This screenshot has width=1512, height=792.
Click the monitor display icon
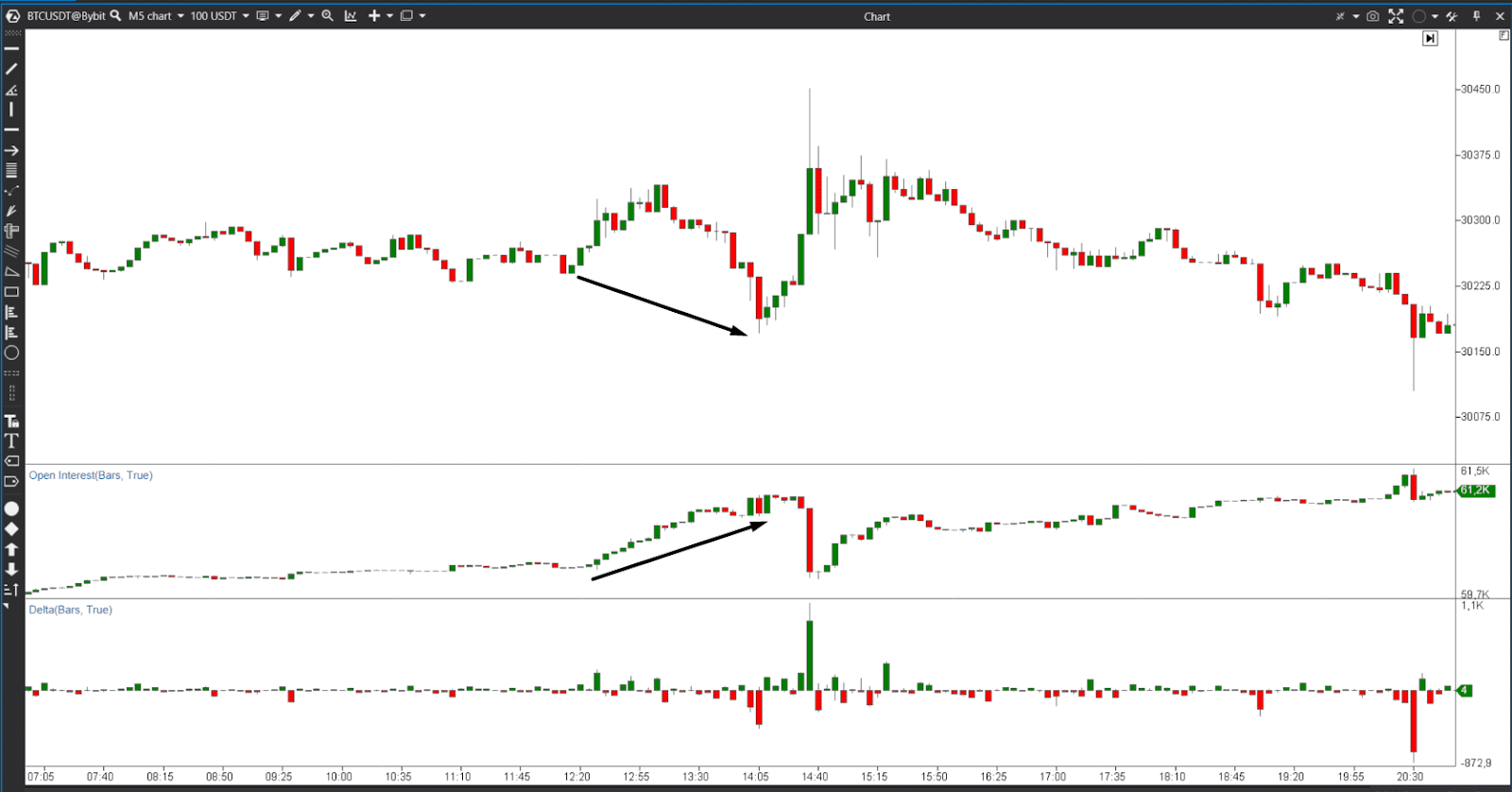(x=263, y=16)
